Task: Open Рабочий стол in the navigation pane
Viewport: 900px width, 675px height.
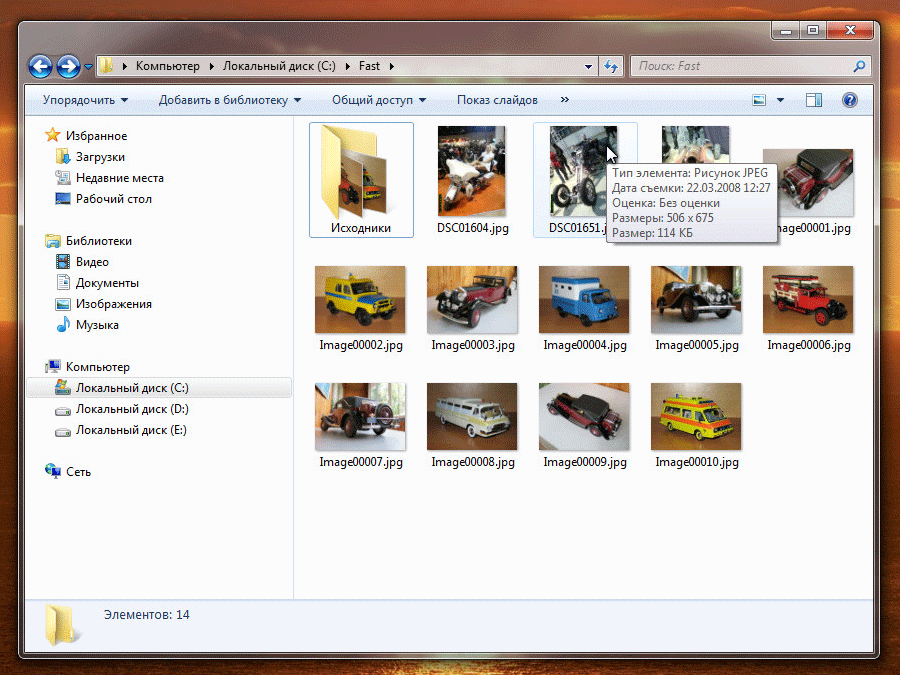Action: point(114,199)
